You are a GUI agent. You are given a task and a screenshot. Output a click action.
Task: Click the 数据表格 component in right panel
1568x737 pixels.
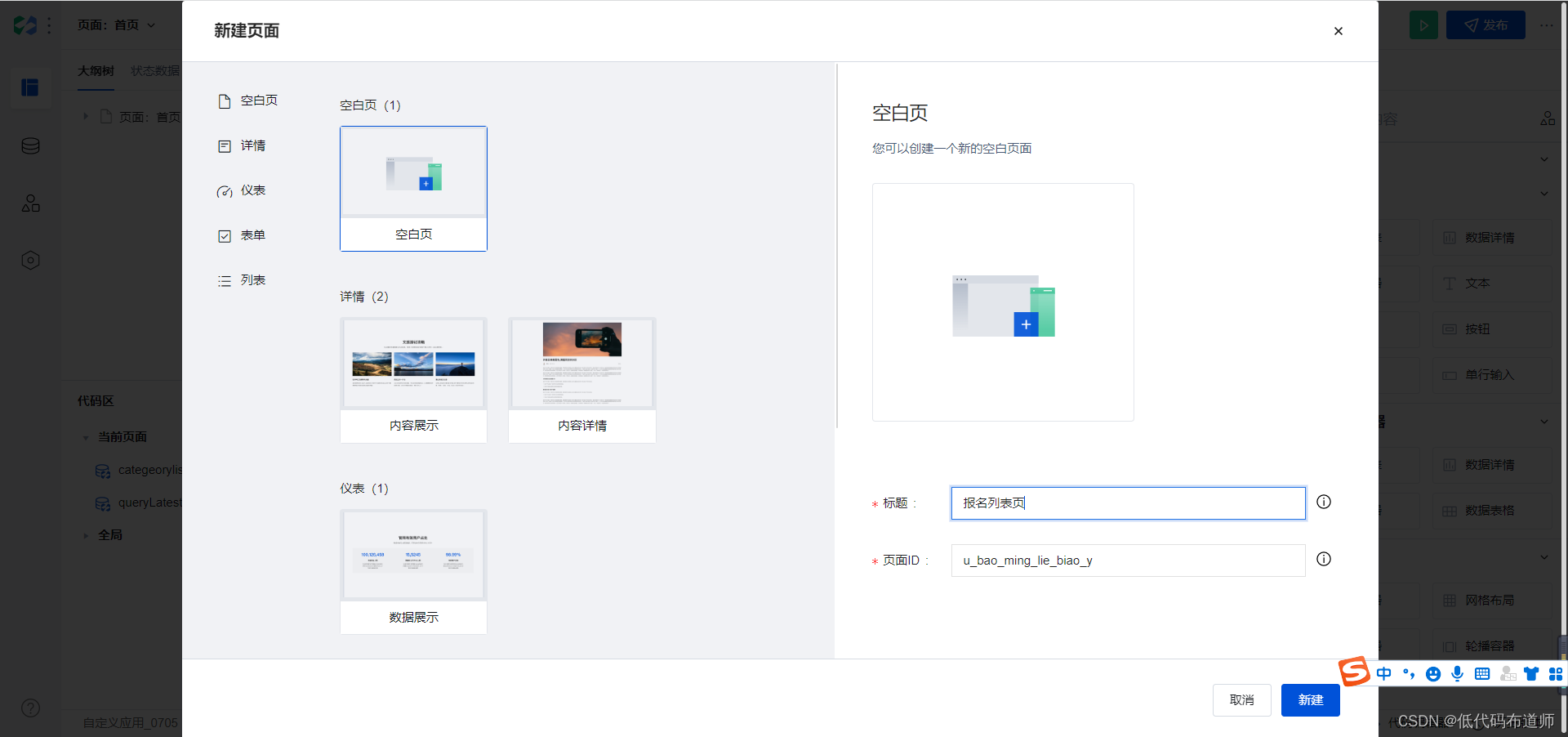(x=1492, y=511)
